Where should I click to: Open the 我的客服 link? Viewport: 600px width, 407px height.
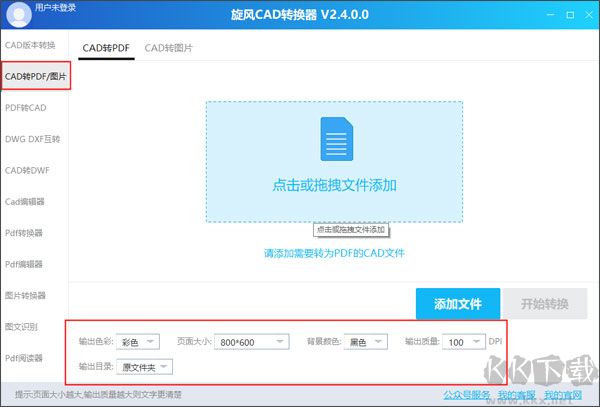[x=517, y=394]
